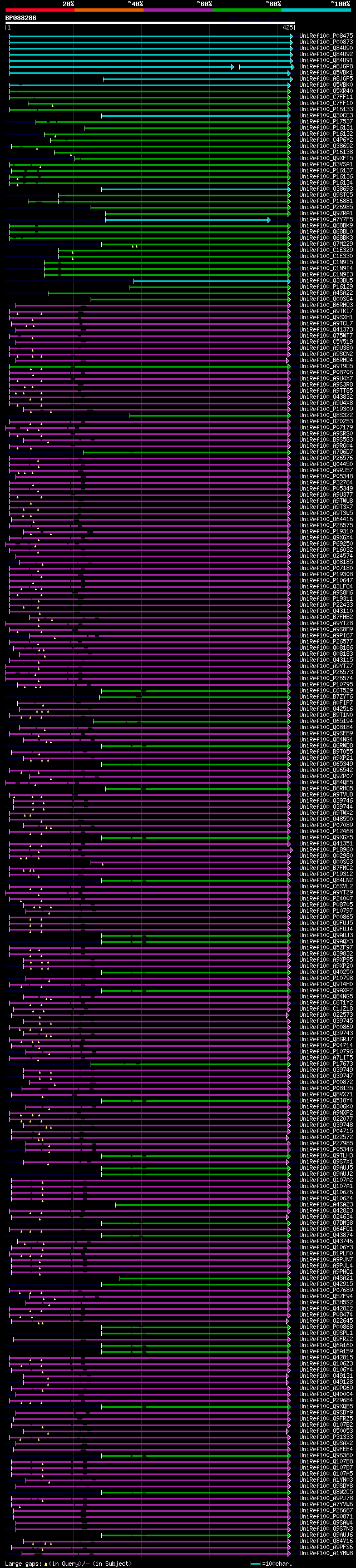Select the UniRef100_P16133 label
This screenshot has width=356, height=1568.
click(x=326, y=110)
